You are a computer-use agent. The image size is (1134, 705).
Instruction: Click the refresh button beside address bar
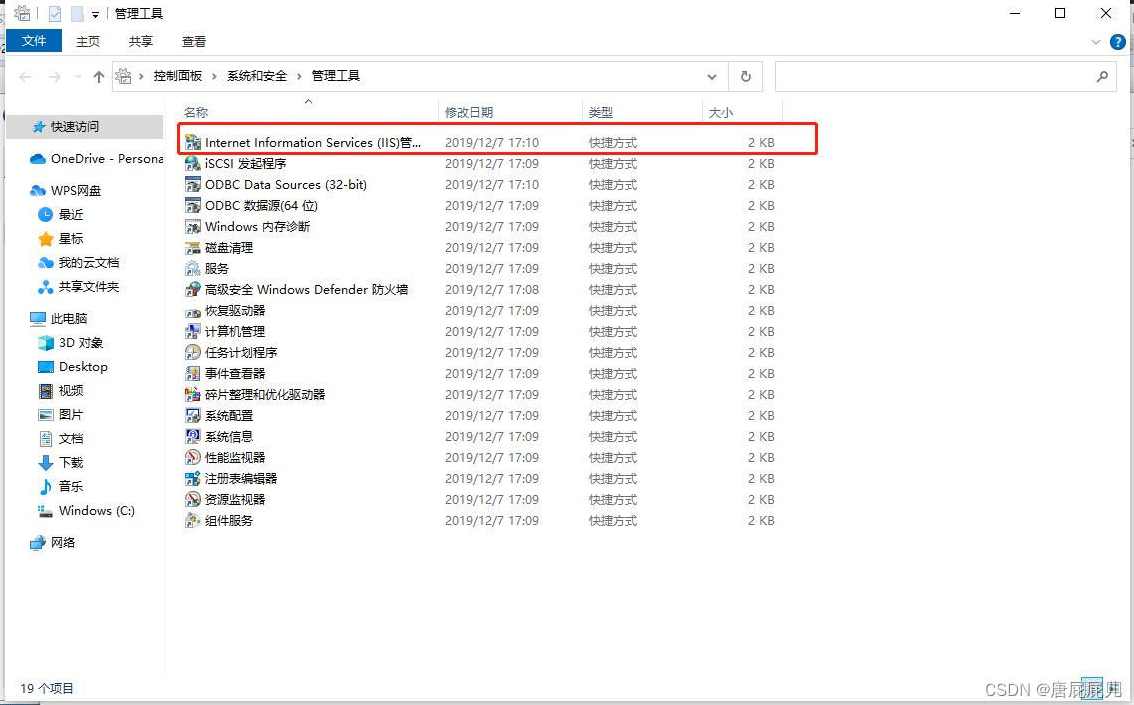745,76
